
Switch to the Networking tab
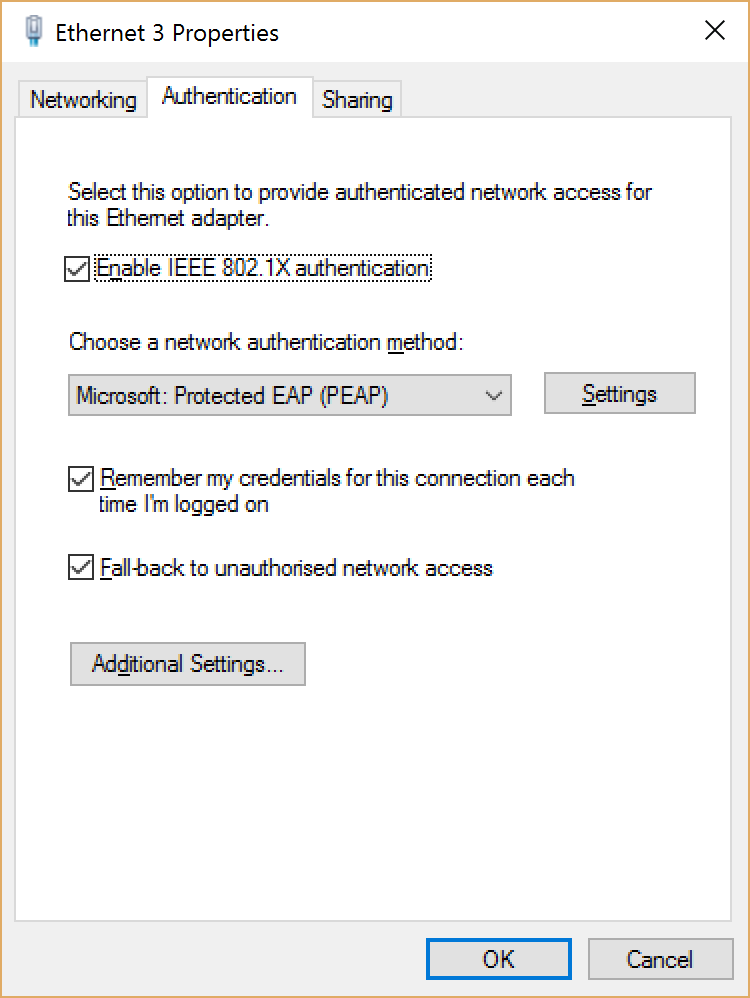pos(81,99)
